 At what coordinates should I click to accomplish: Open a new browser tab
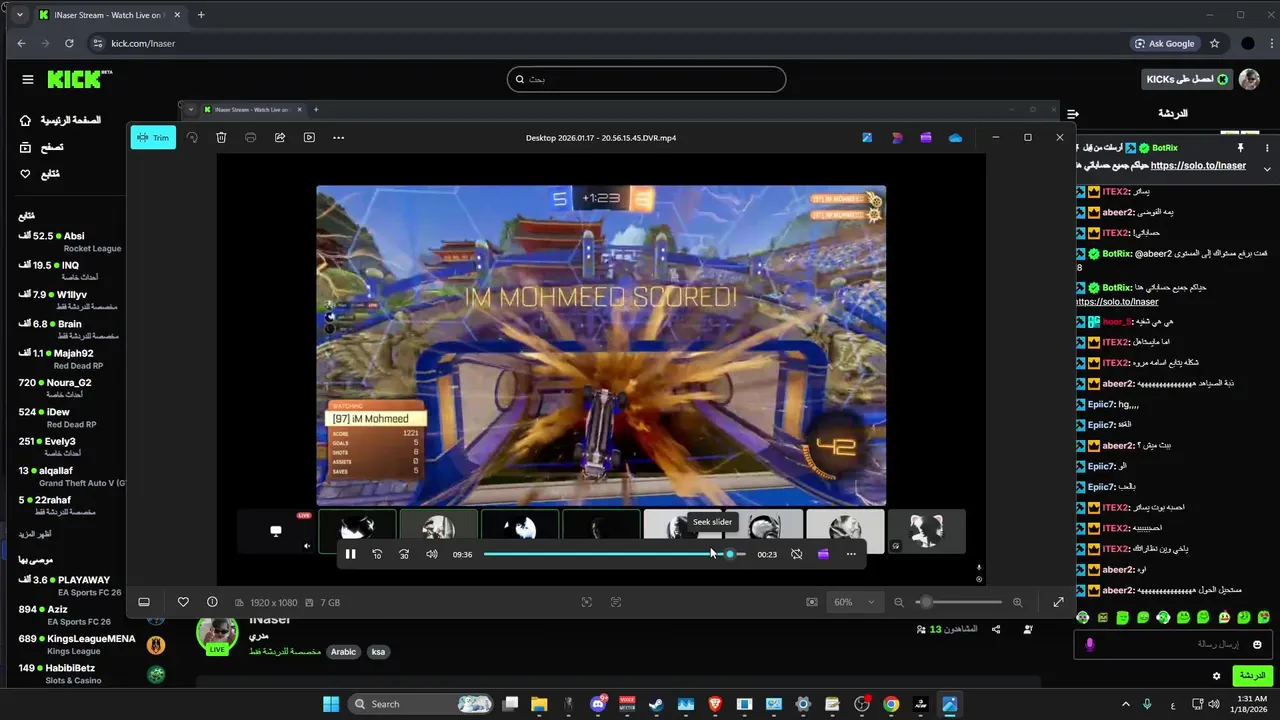(201, 15)
